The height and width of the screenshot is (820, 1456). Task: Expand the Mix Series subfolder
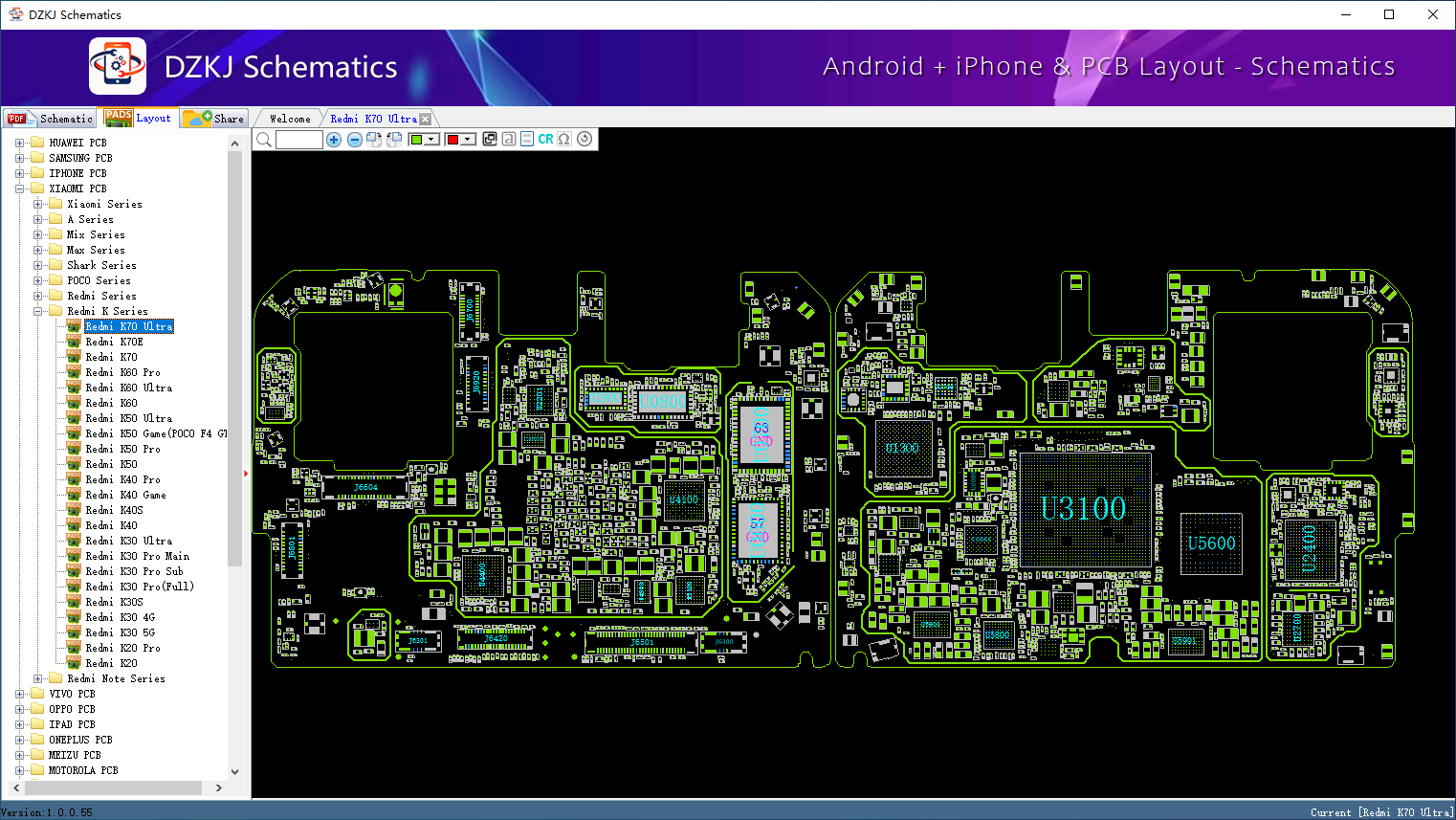point(37,234)
